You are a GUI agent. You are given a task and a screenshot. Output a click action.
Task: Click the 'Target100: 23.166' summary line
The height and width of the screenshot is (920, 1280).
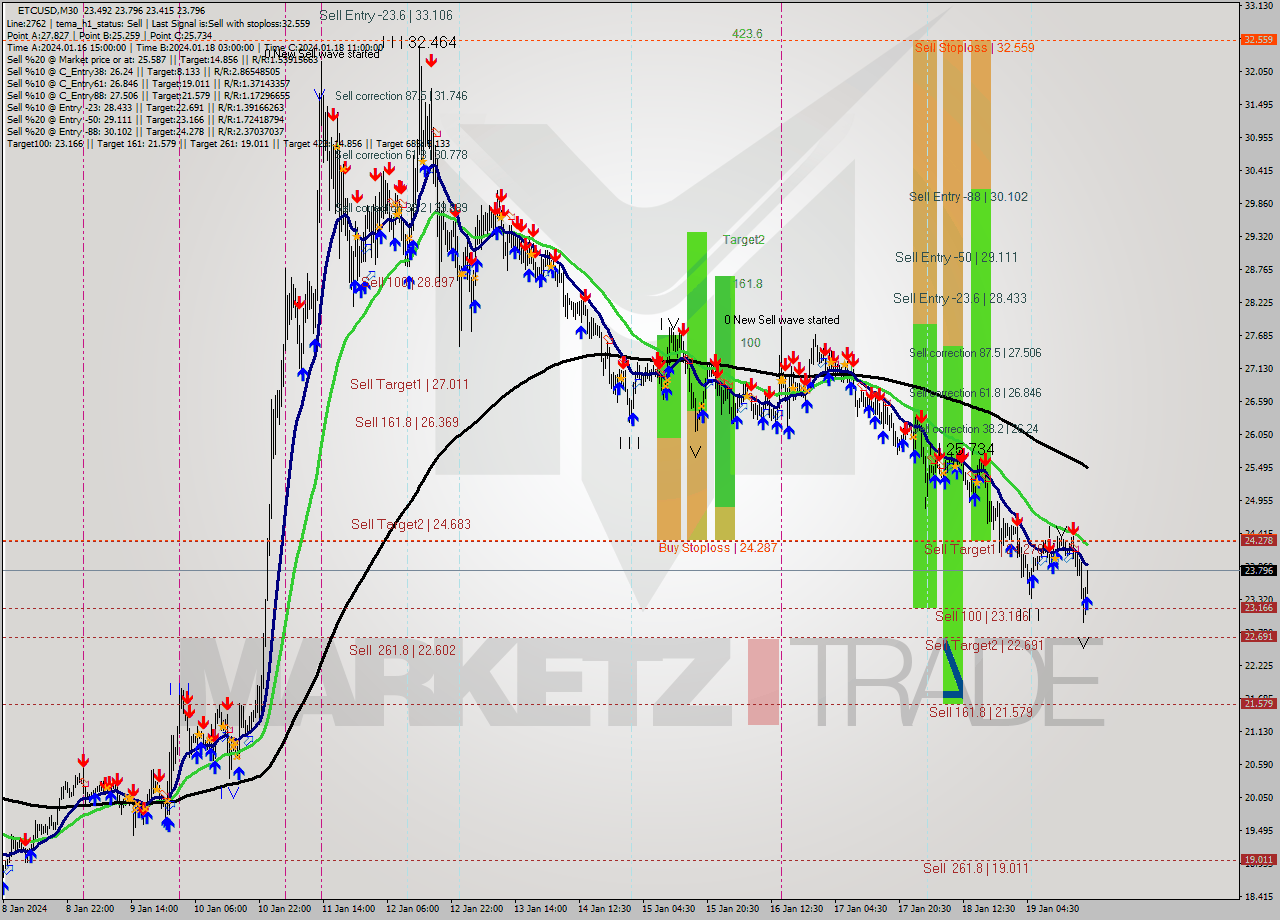pos(228,143)
